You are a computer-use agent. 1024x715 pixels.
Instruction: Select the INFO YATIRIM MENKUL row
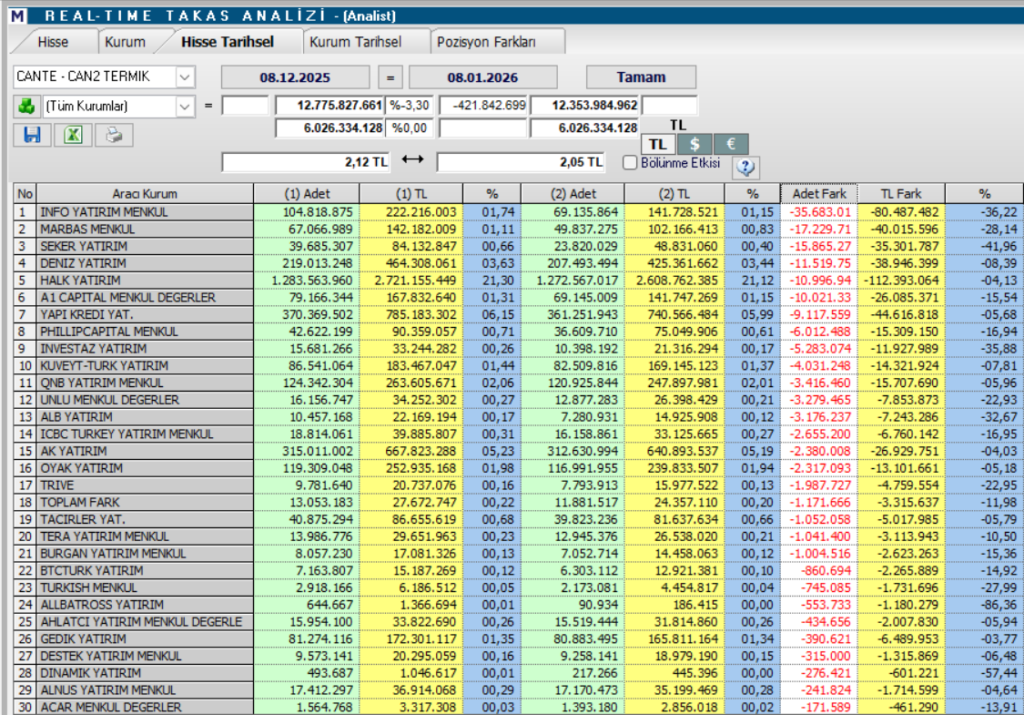[x=519, y=212]
